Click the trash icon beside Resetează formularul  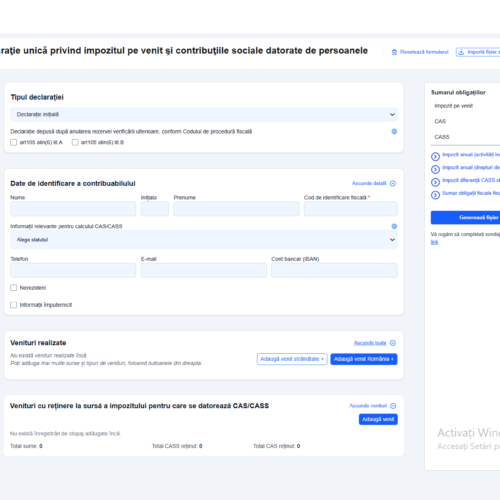(x=394, y=52)
